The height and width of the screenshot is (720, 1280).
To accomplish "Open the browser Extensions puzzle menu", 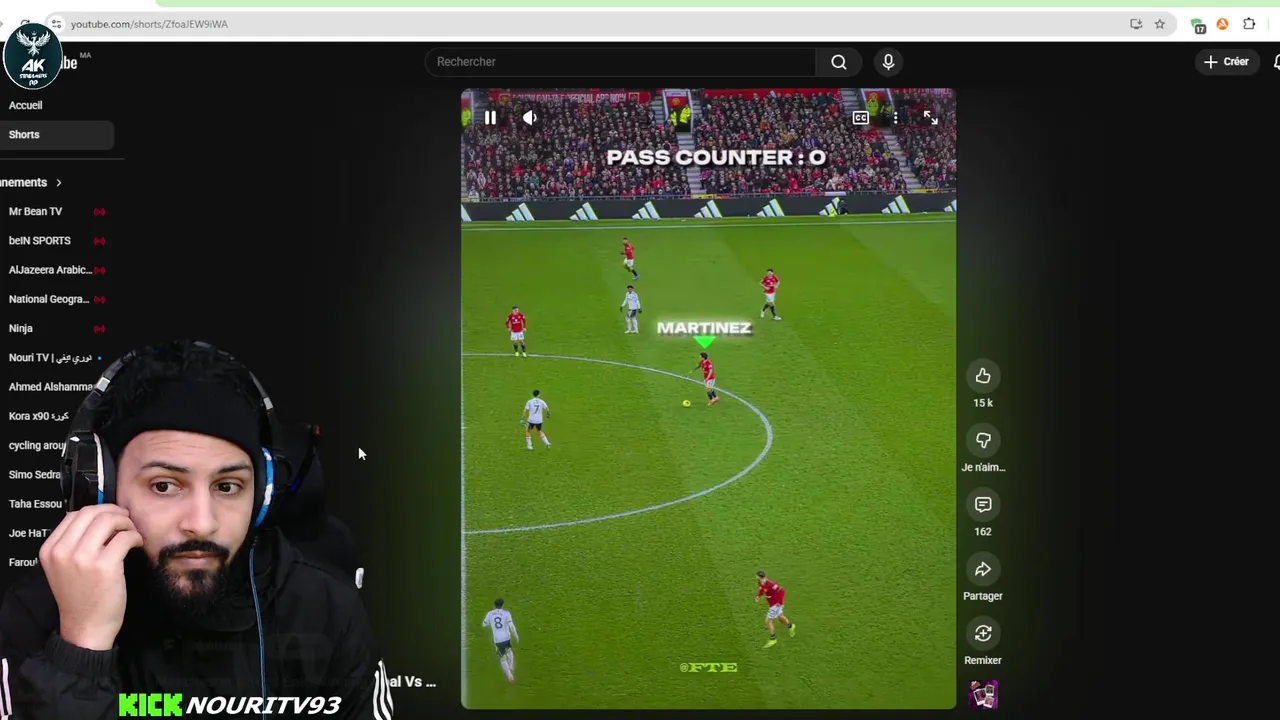I will click(1249, 24).
